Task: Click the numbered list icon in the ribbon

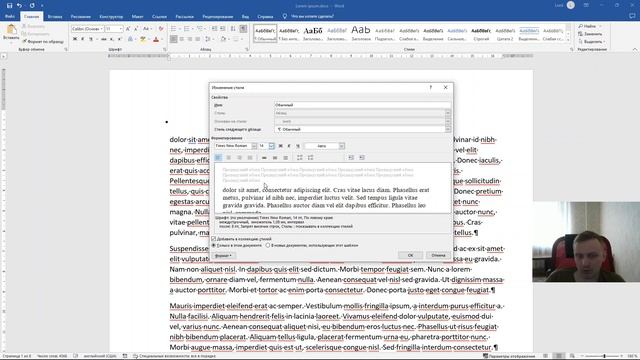Action: coord(187,29)
